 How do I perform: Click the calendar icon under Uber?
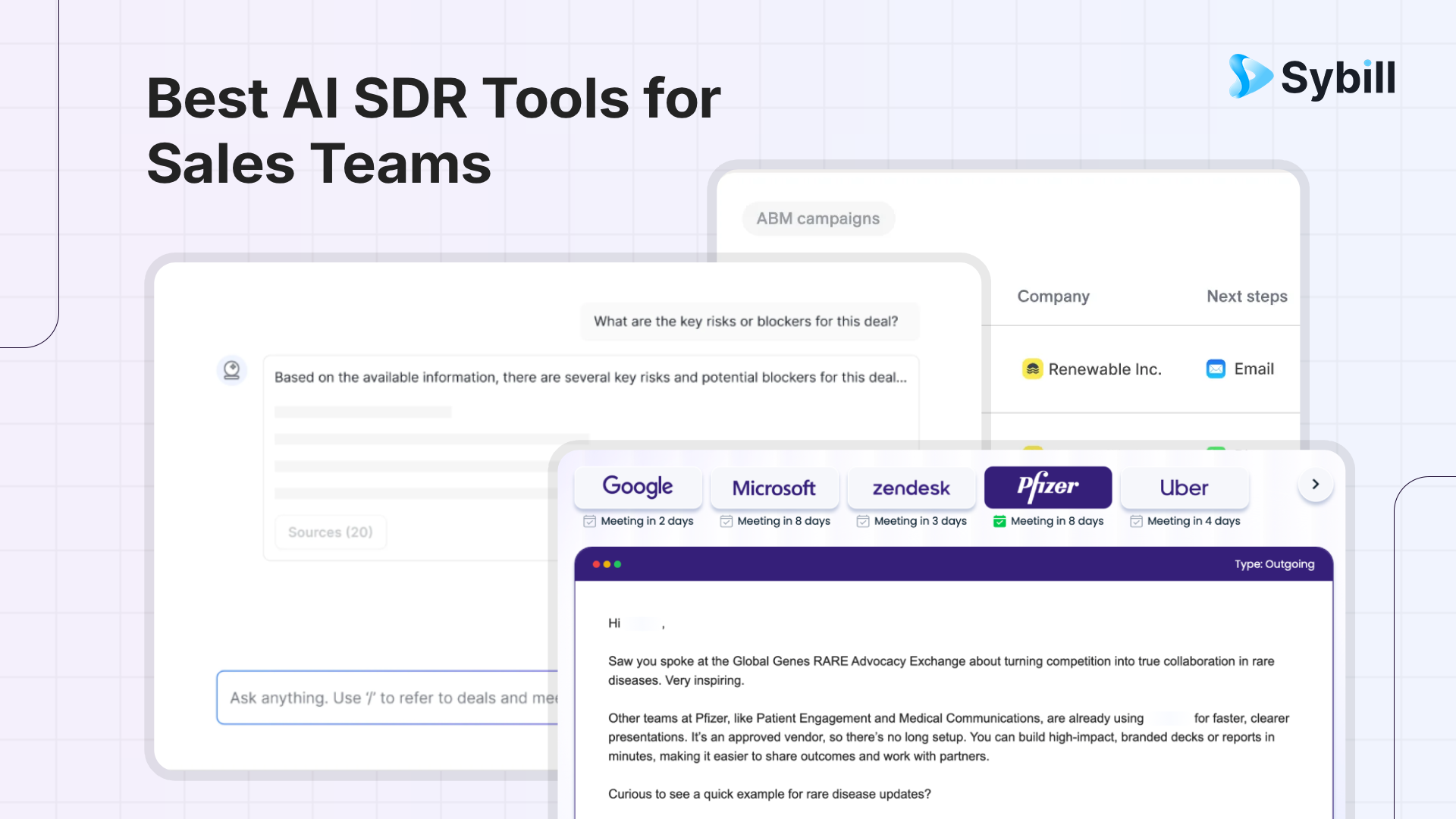[1136, 521]
